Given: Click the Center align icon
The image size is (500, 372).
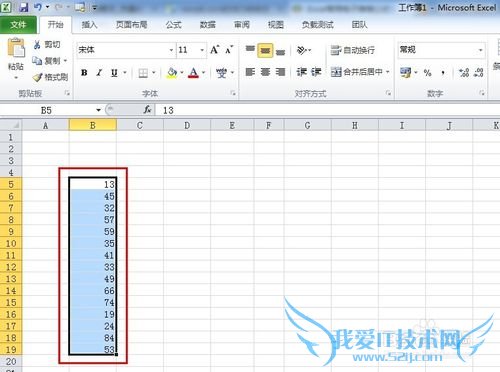Looking at the screenshot, I should tap(265, 72).
